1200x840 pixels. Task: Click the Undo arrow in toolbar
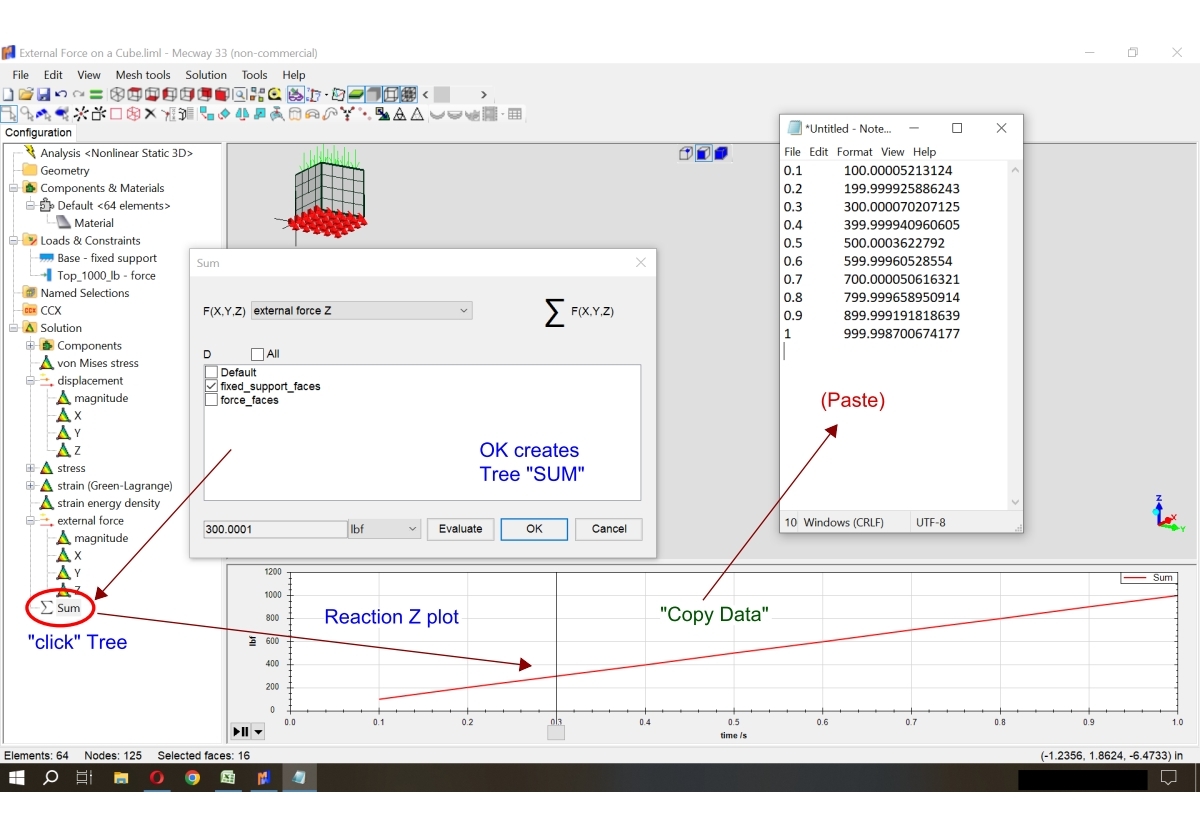tap(61, 95)
